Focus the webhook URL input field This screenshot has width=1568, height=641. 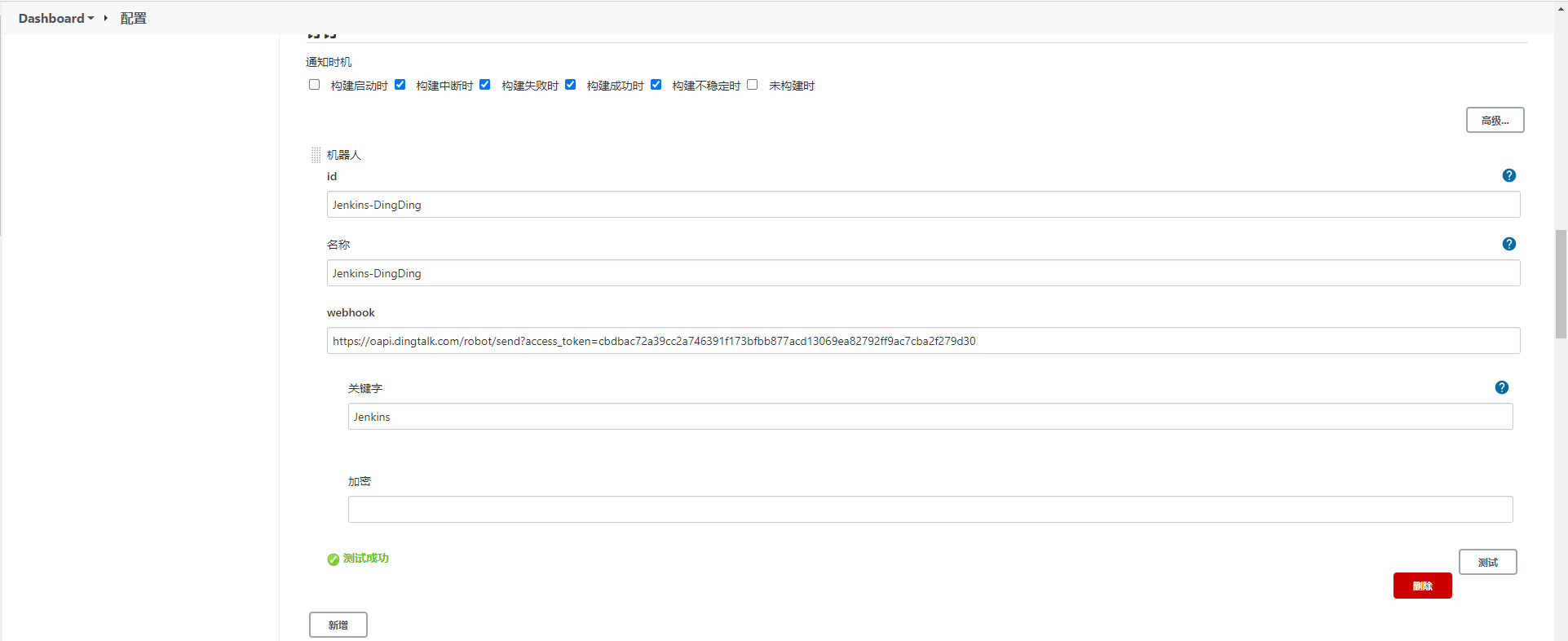923,341
